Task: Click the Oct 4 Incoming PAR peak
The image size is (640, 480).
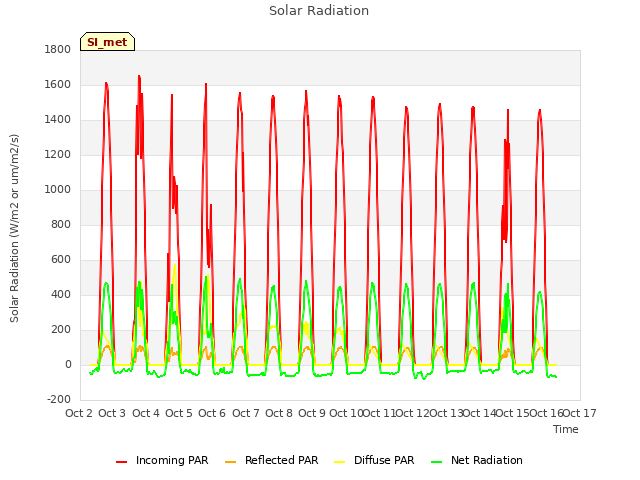Action: [139, 76]
